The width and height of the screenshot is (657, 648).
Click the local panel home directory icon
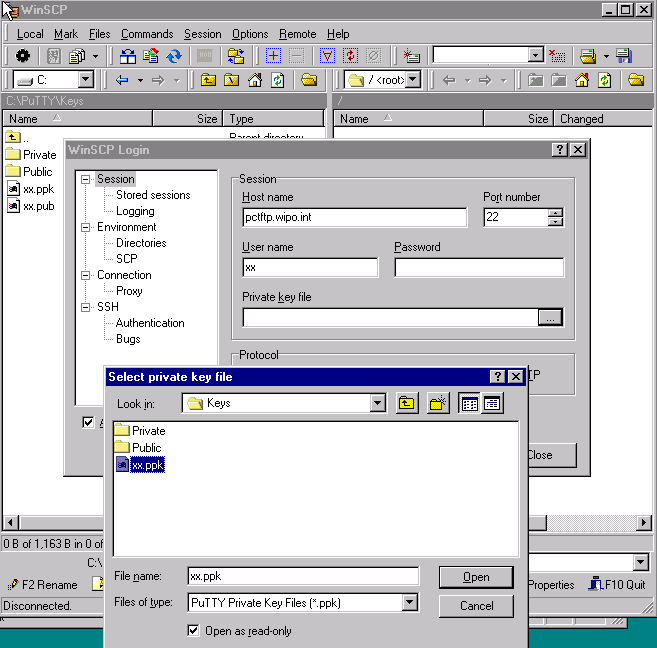pos(255,80)
